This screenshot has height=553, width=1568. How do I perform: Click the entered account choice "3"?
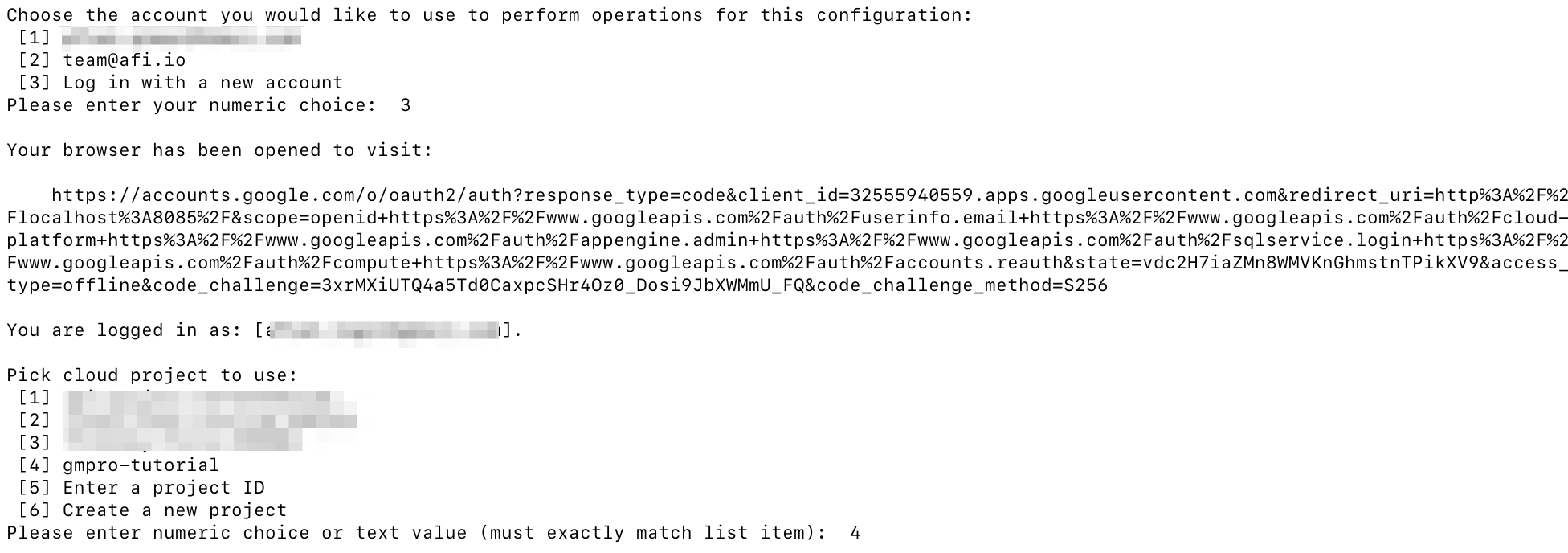[405, 105]
